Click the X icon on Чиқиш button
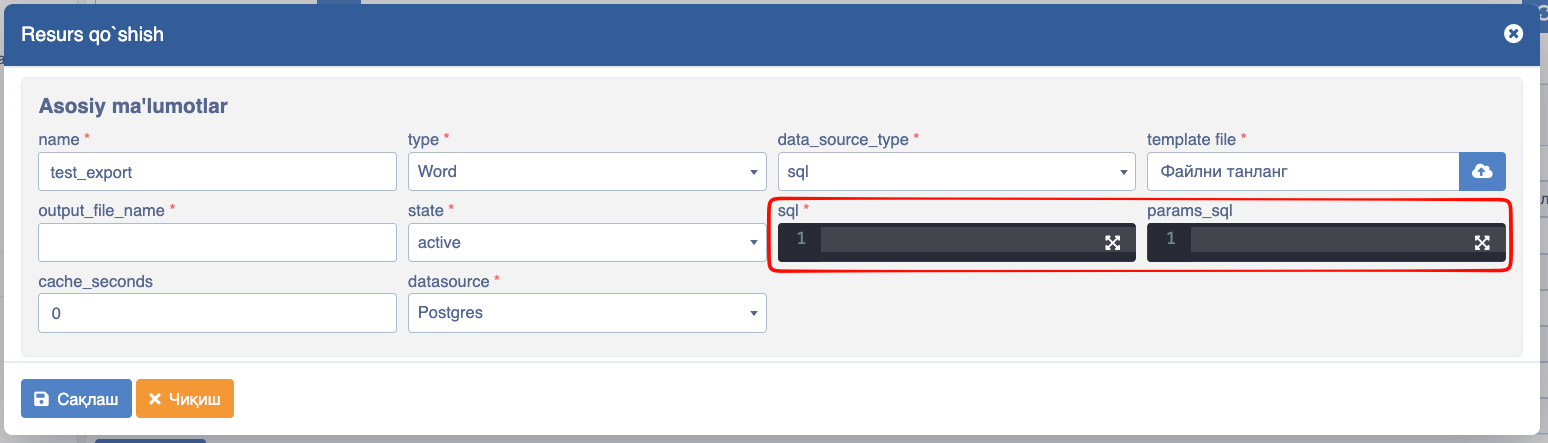The image size is (1548, 443). point(155,398)
